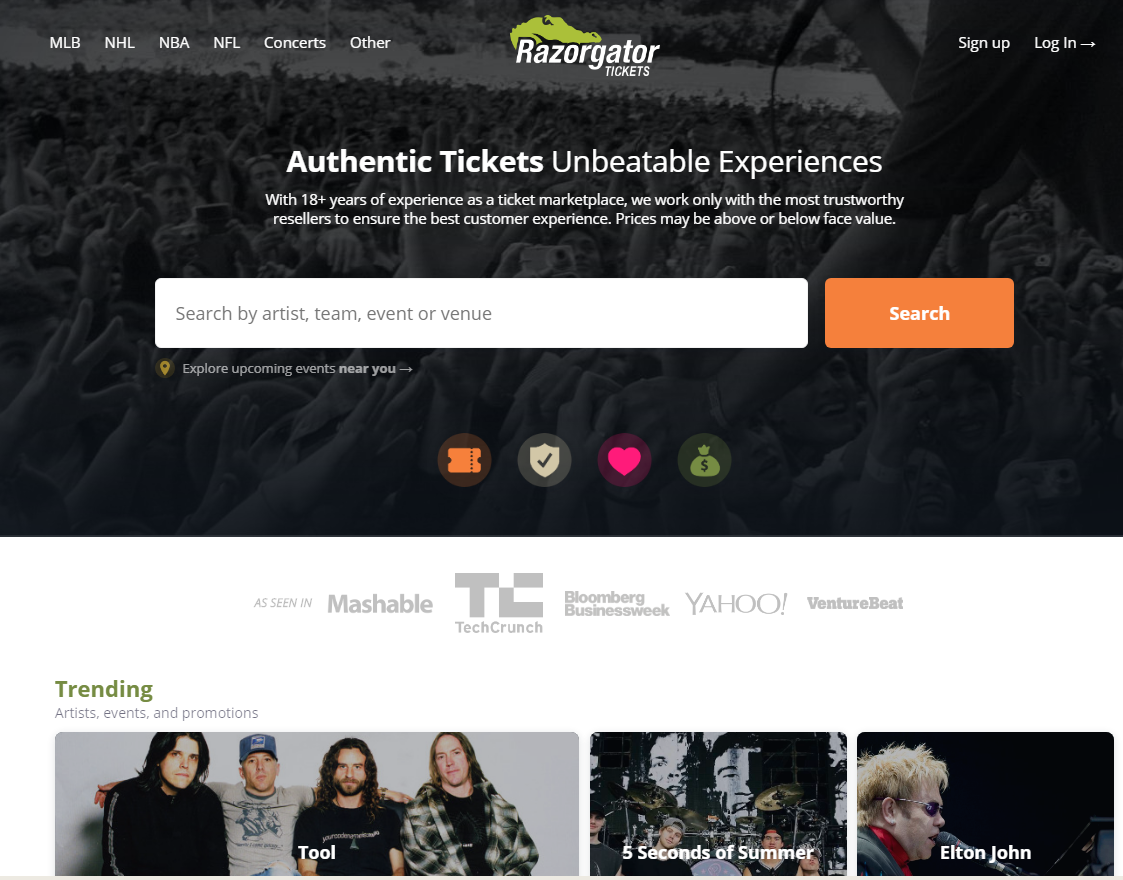Click the shield checkmark guarantee icon
The width and height of the screenshot is (1123, 880).
pos(544,460)
